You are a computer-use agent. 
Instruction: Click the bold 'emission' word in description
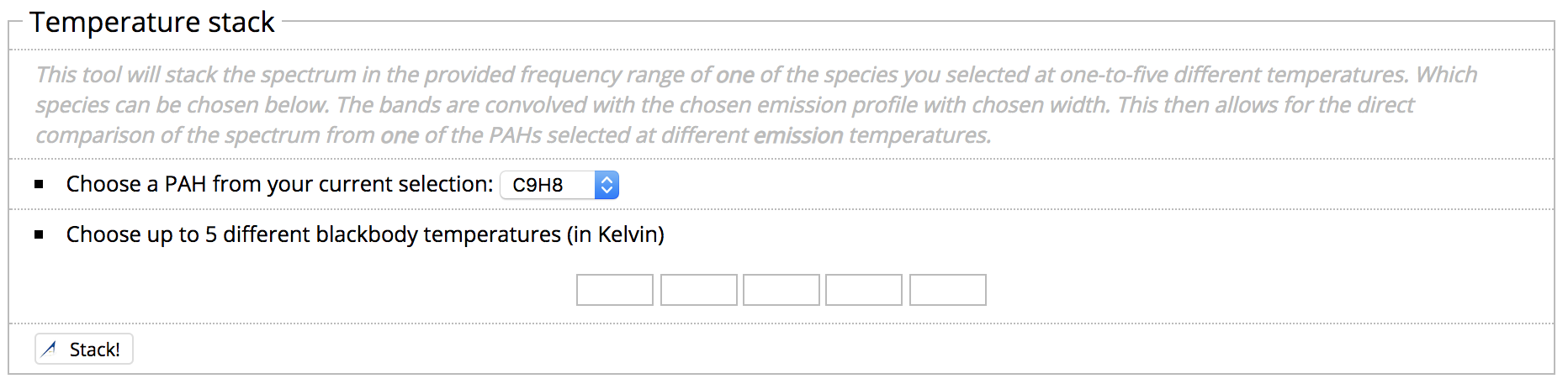(x=798, y=135)
